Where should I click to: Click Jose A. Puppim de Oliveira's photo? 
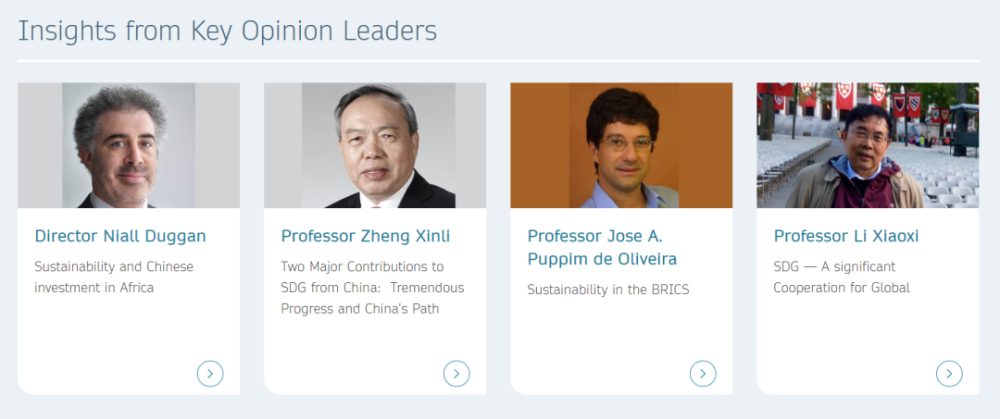click(x=621, y=145)
